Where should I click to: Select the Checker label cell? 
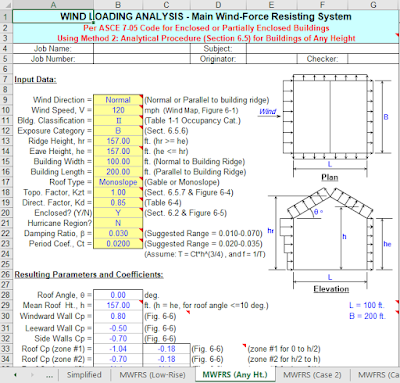click(x=322, y=59)
